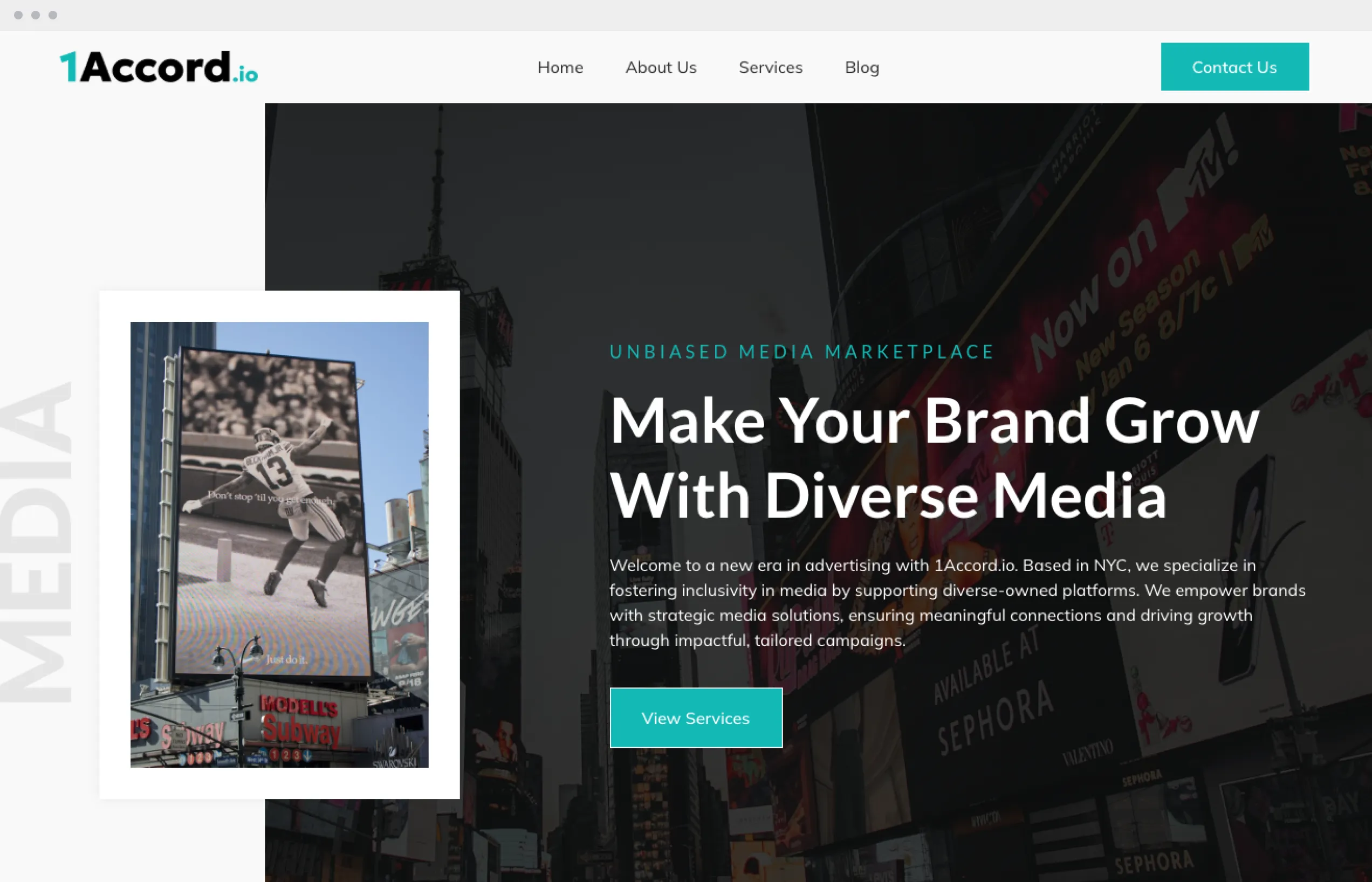Go to the About Us page

661,67
